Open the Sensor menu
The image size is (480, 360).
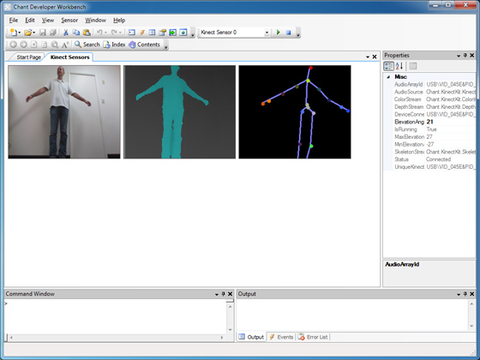click(69, 20)
